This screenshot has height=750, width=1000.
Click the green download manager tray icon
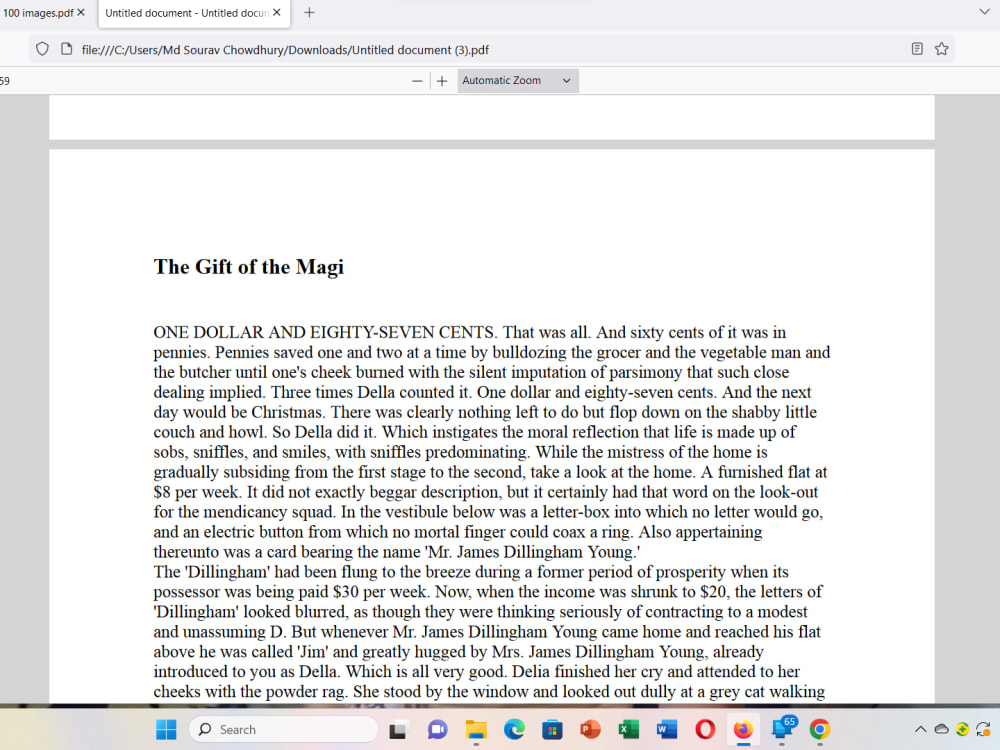(962, 729)
